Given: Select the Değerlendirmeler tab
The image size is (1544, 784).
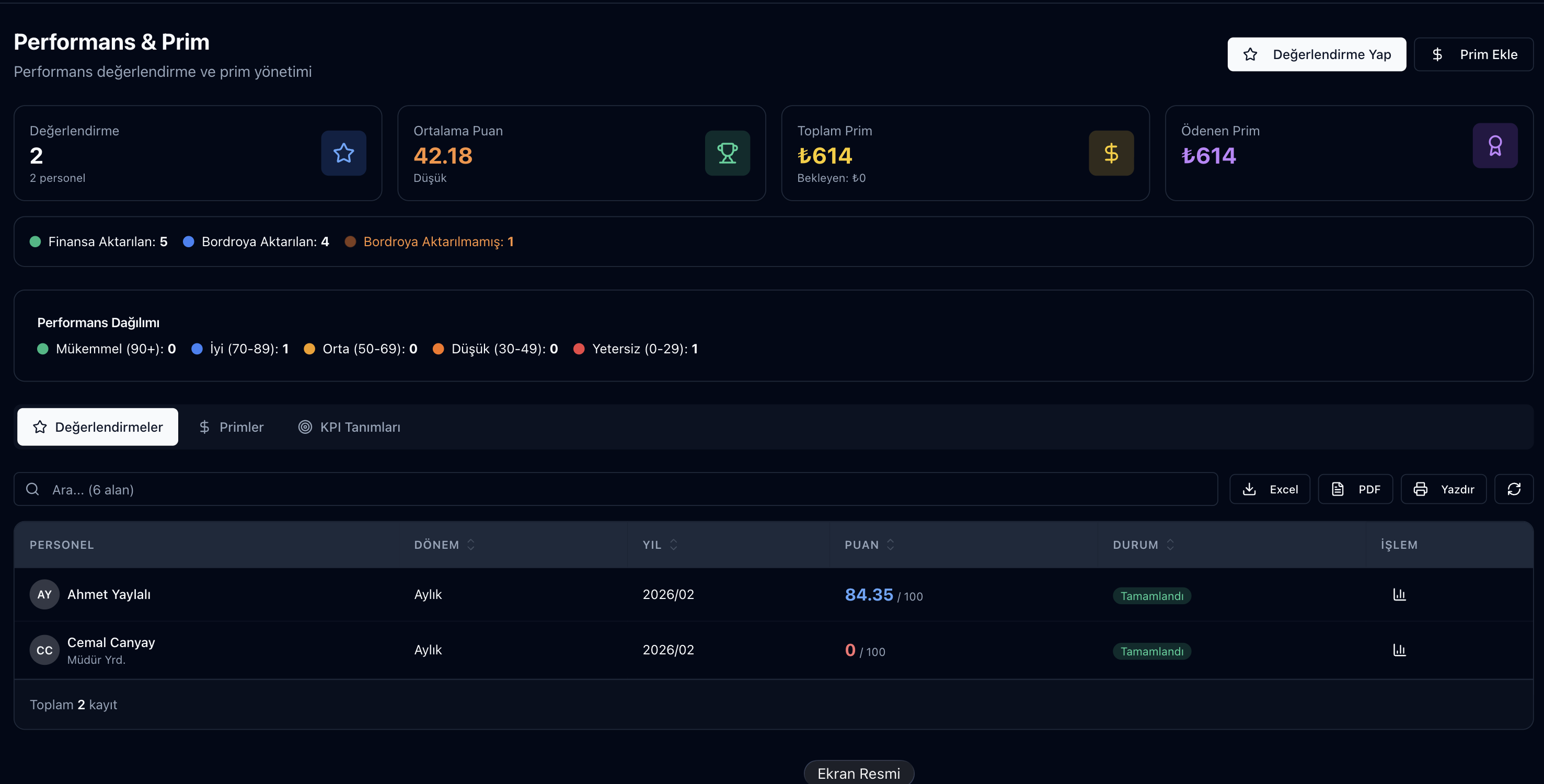Looking at the screenshot, I should pos(98,427).
